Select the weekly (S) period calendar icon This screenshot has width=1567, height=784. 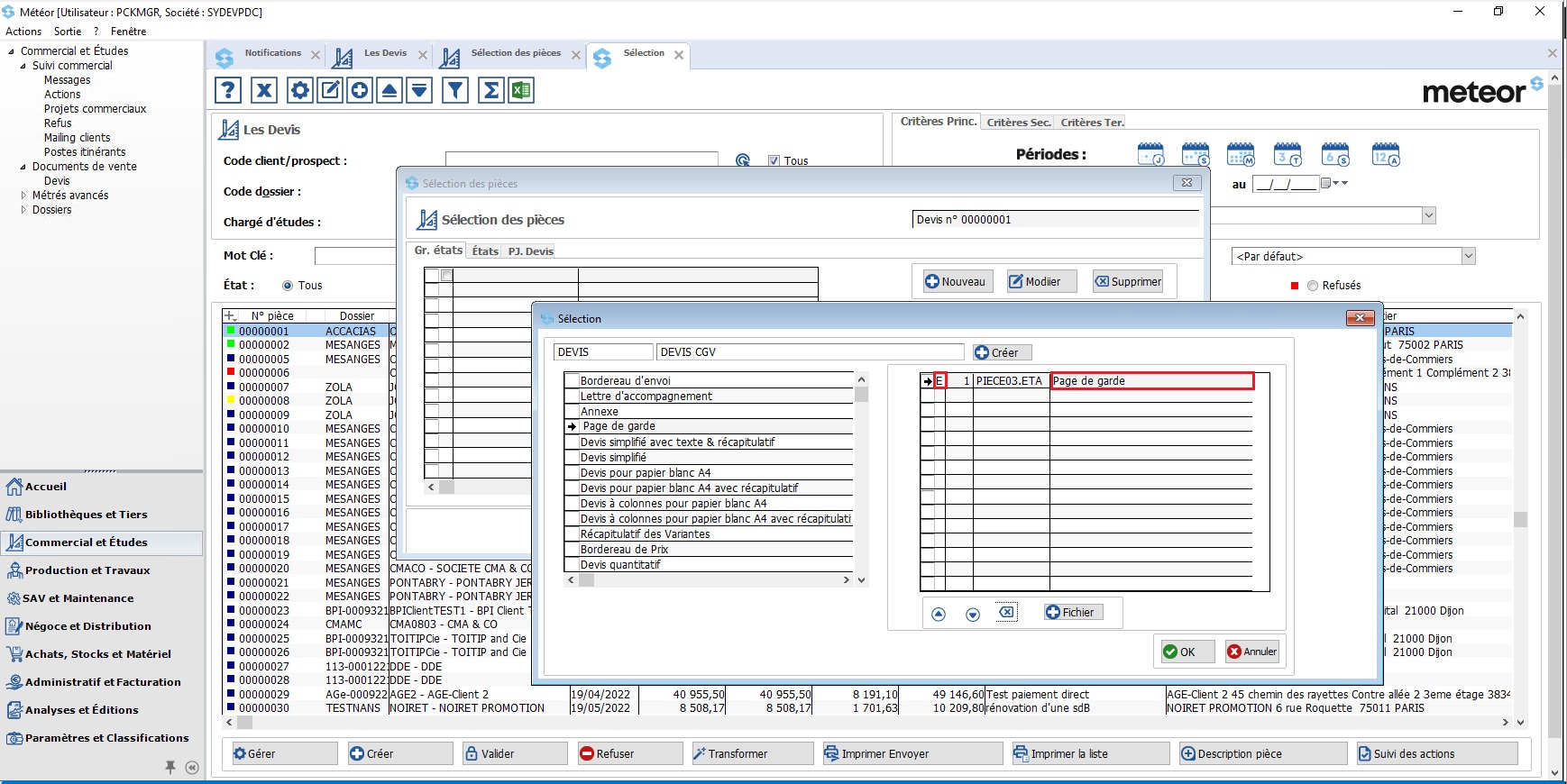(x=1196, y=155)
